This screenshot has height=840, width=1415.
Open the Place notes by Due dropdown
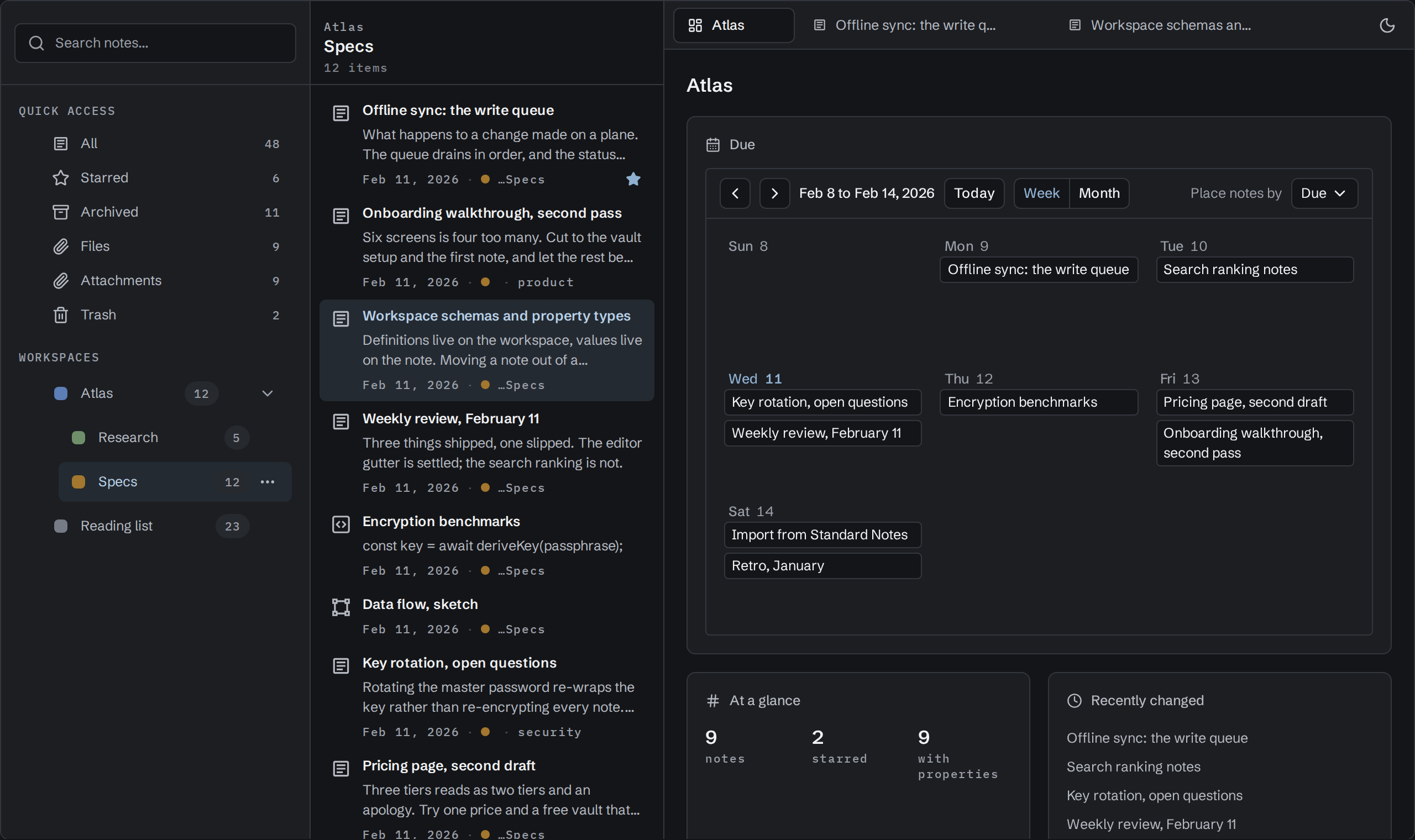[x=1324, y=193]
